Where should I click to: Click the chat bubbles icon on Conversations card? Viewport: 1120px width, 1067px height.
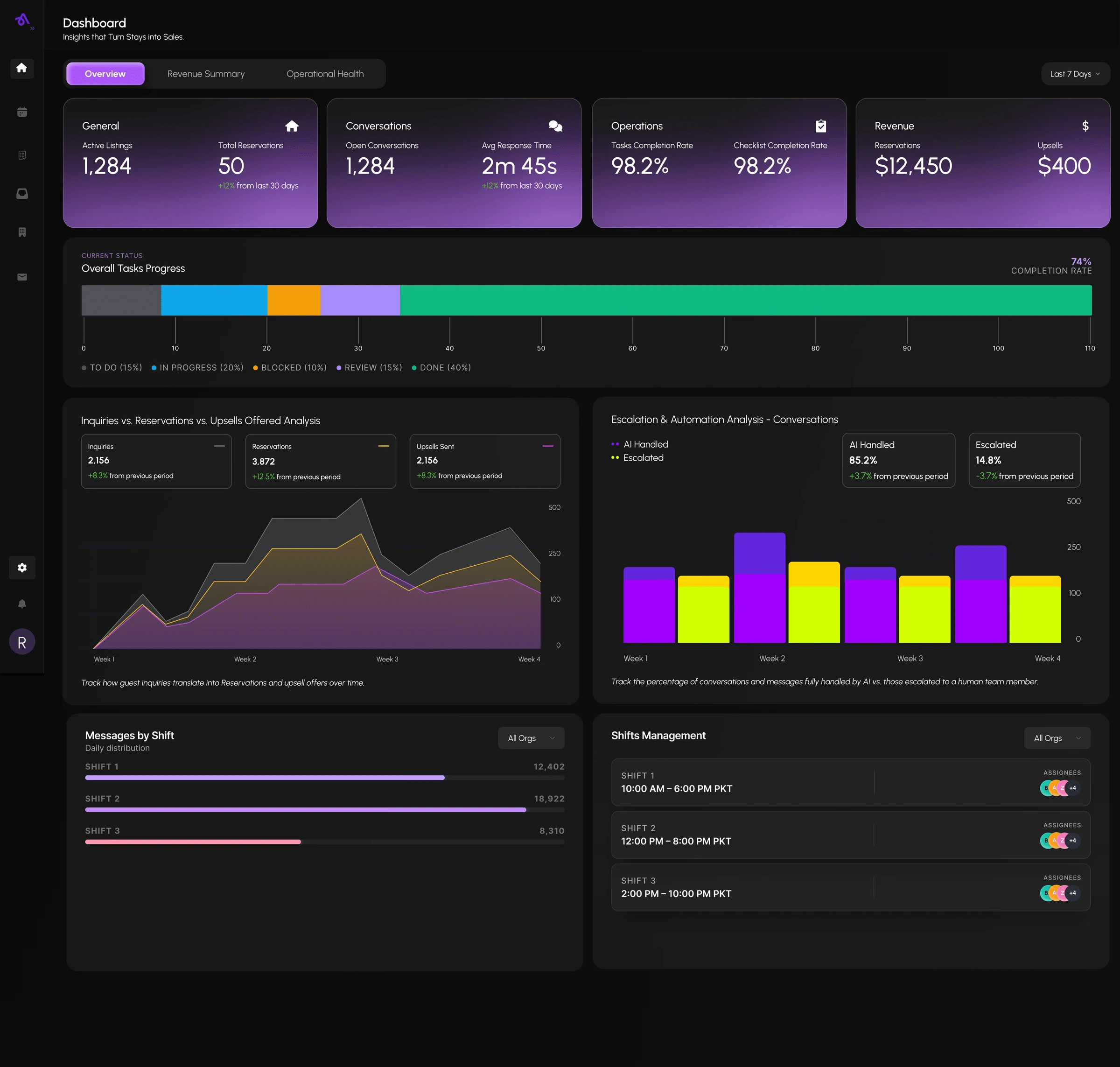pos(555,126)
